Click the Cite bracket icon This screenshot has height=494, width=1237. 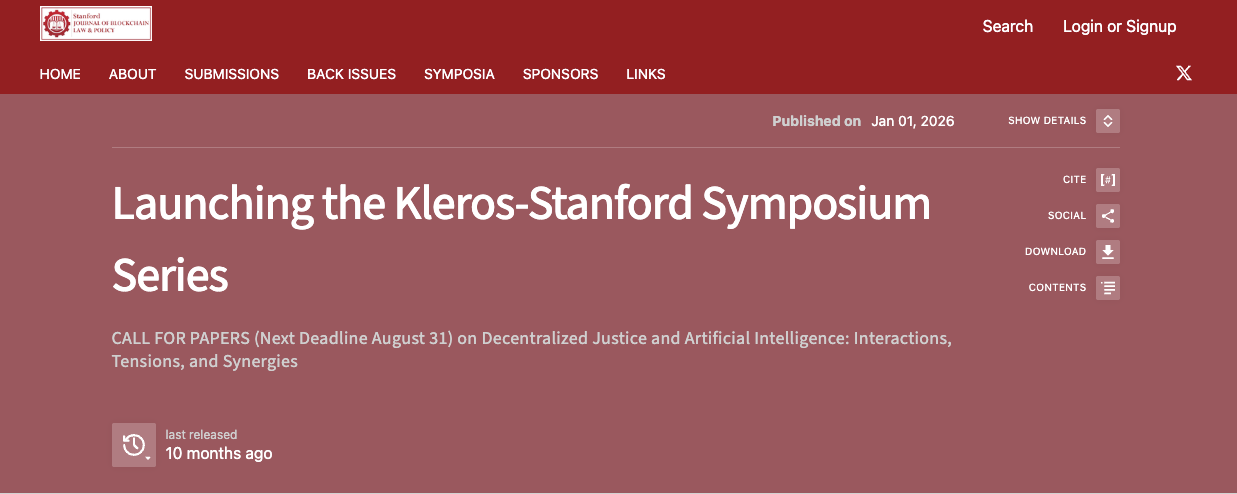[1107, 180]
